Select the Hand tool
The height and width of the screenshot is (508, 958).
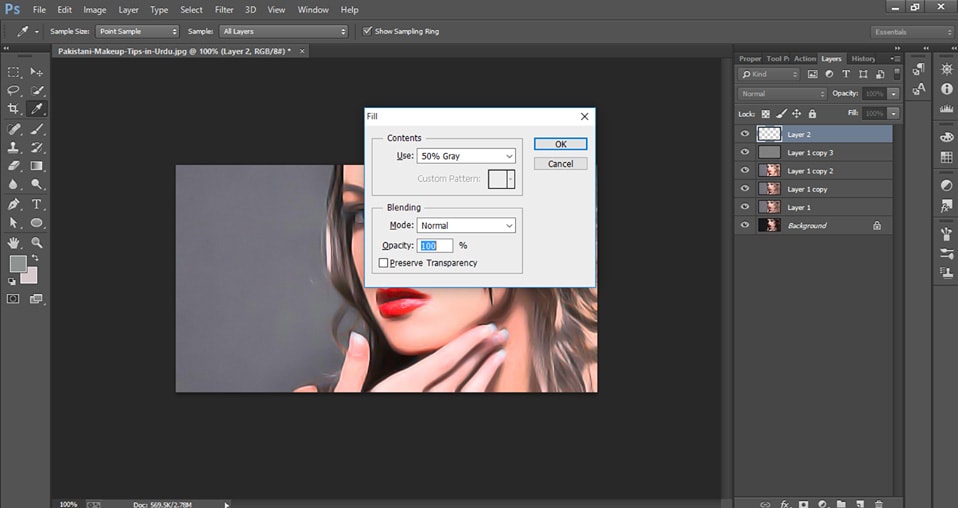tap(14, 242)
